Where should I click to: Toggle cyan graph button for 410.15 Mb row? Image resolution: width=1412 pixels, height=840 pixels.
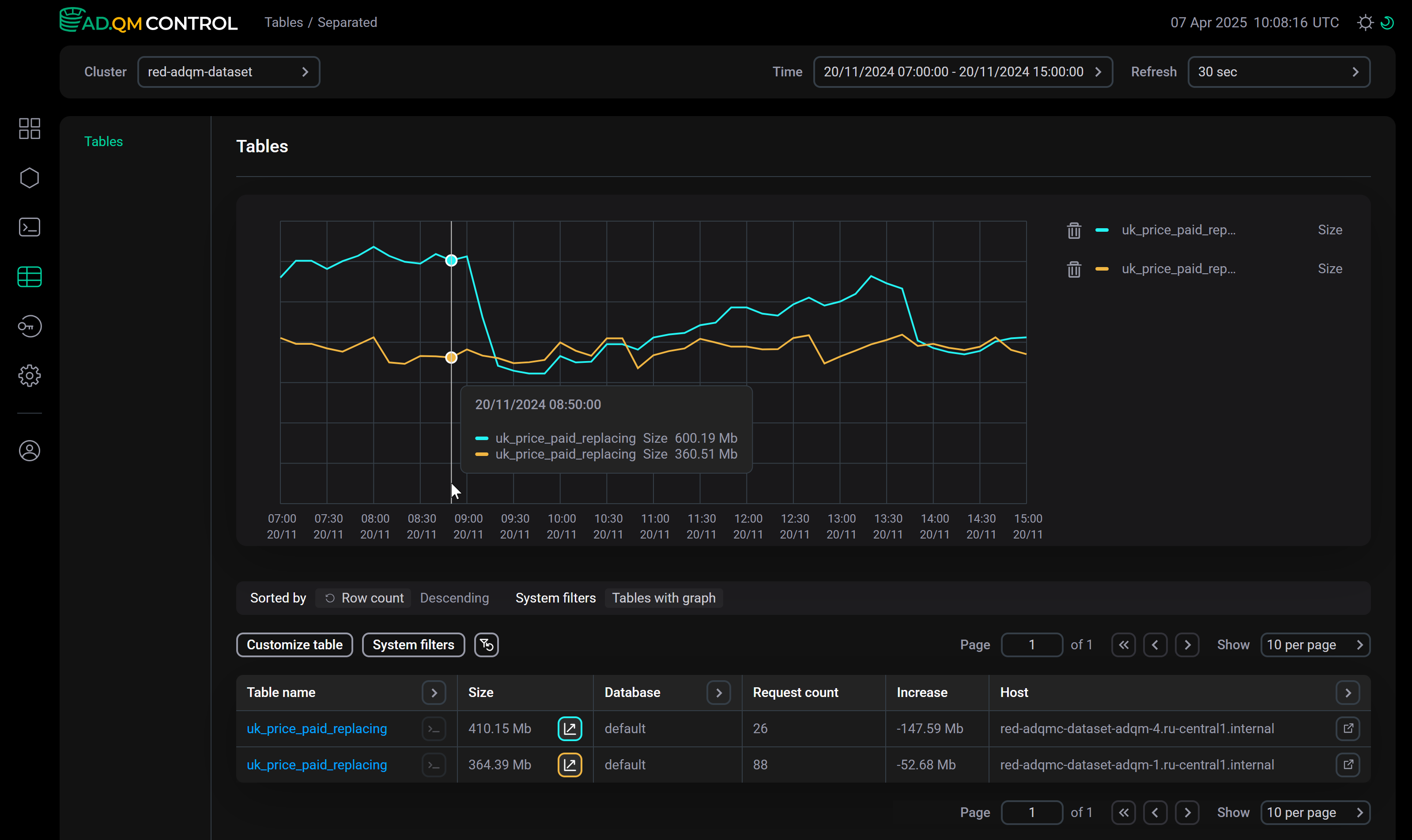570,728
